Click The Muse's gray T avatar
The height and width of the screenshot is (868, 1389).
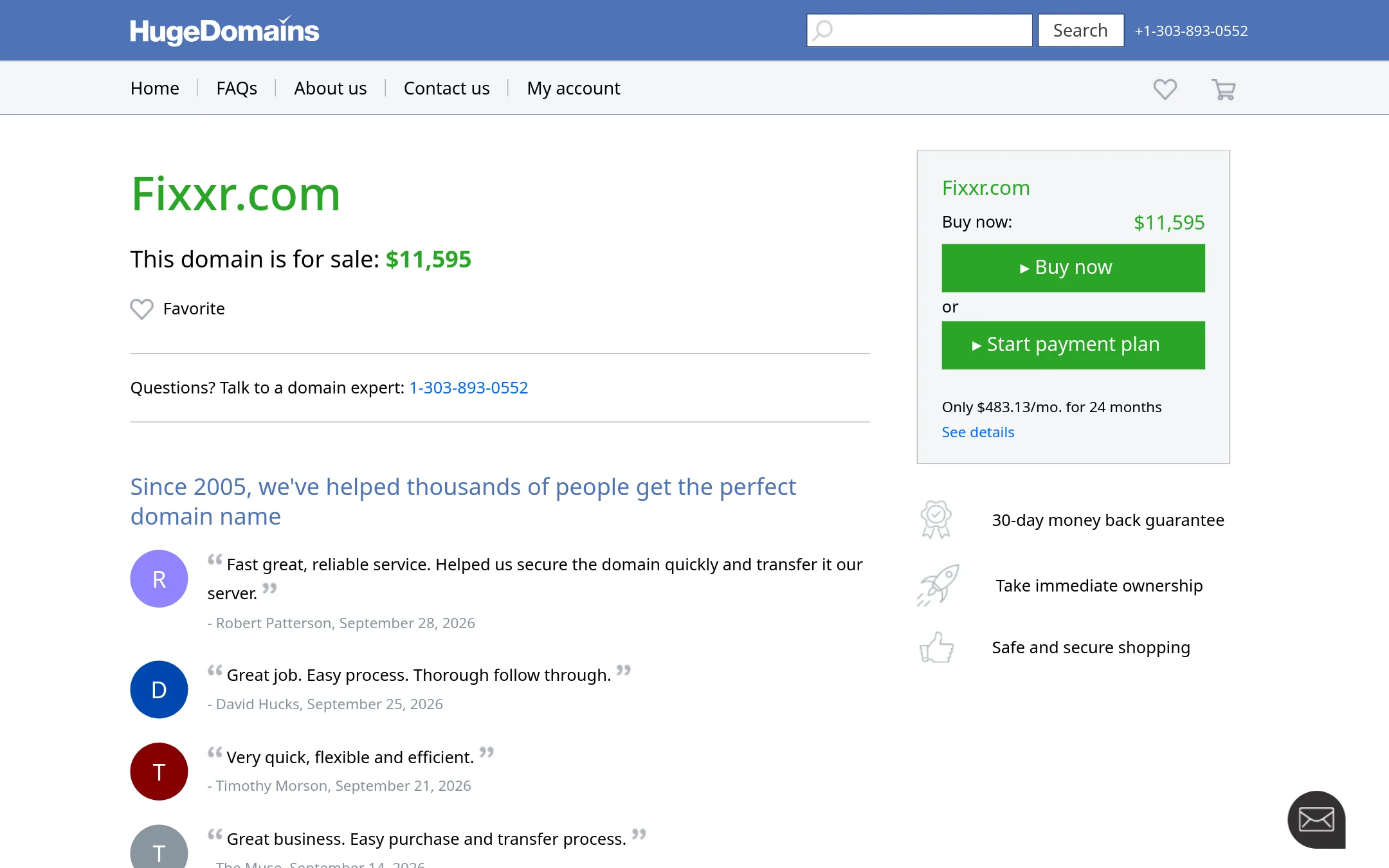159,847
